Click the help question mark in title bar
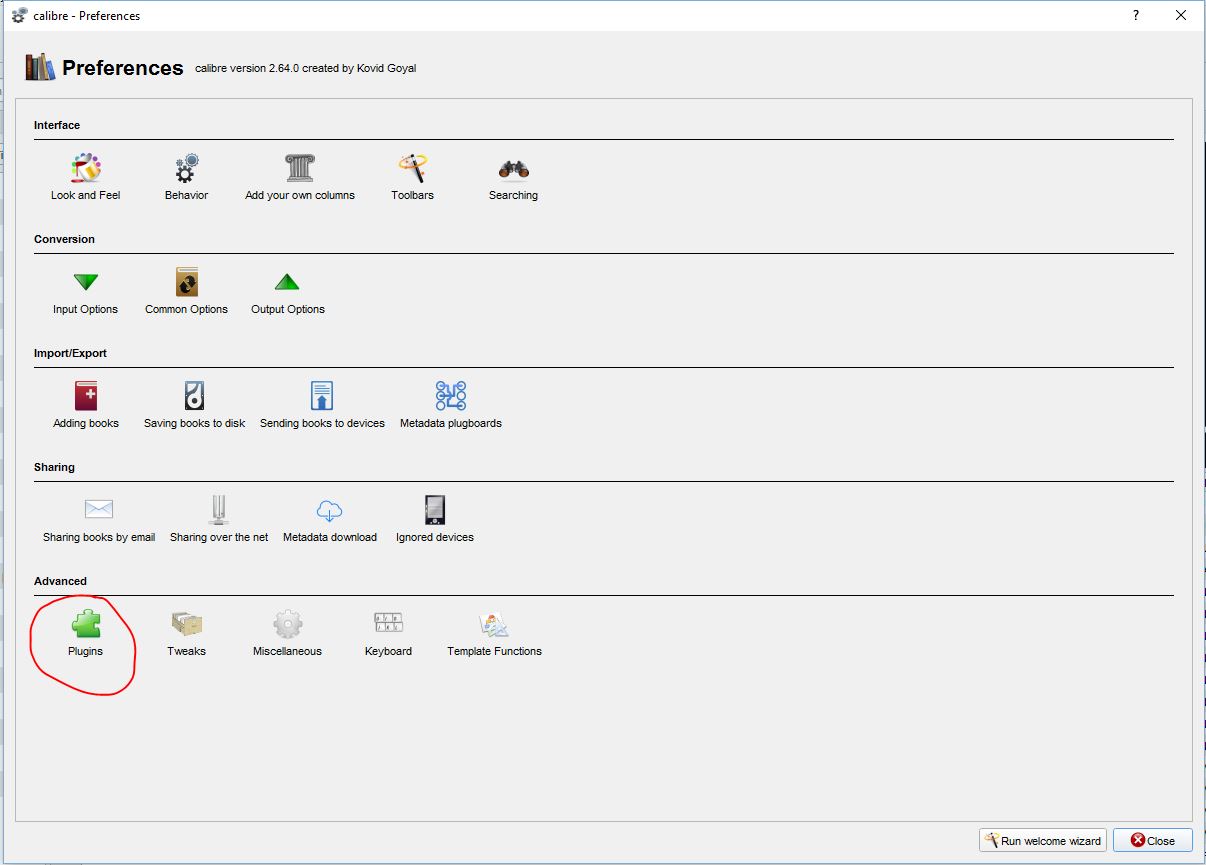 1136,15
